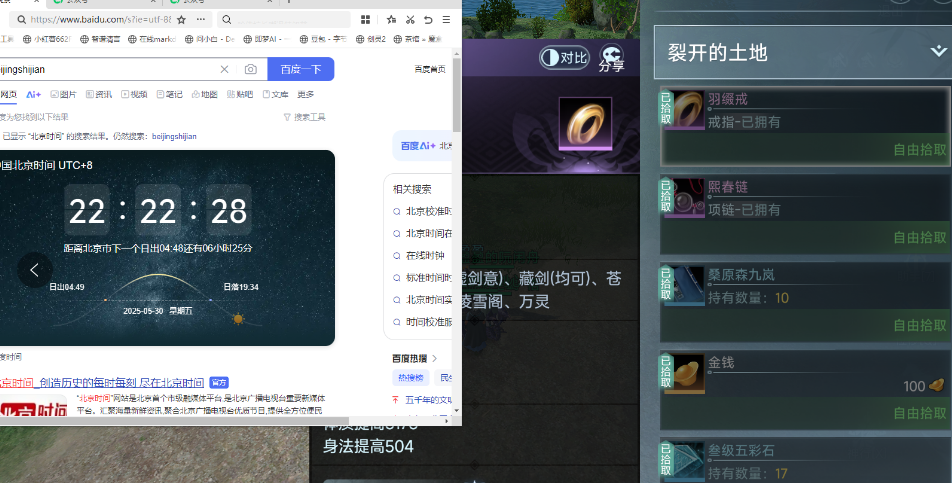Click the 桑原森九岚 item icon
952x483 pixels.
(x=688, y=285)
